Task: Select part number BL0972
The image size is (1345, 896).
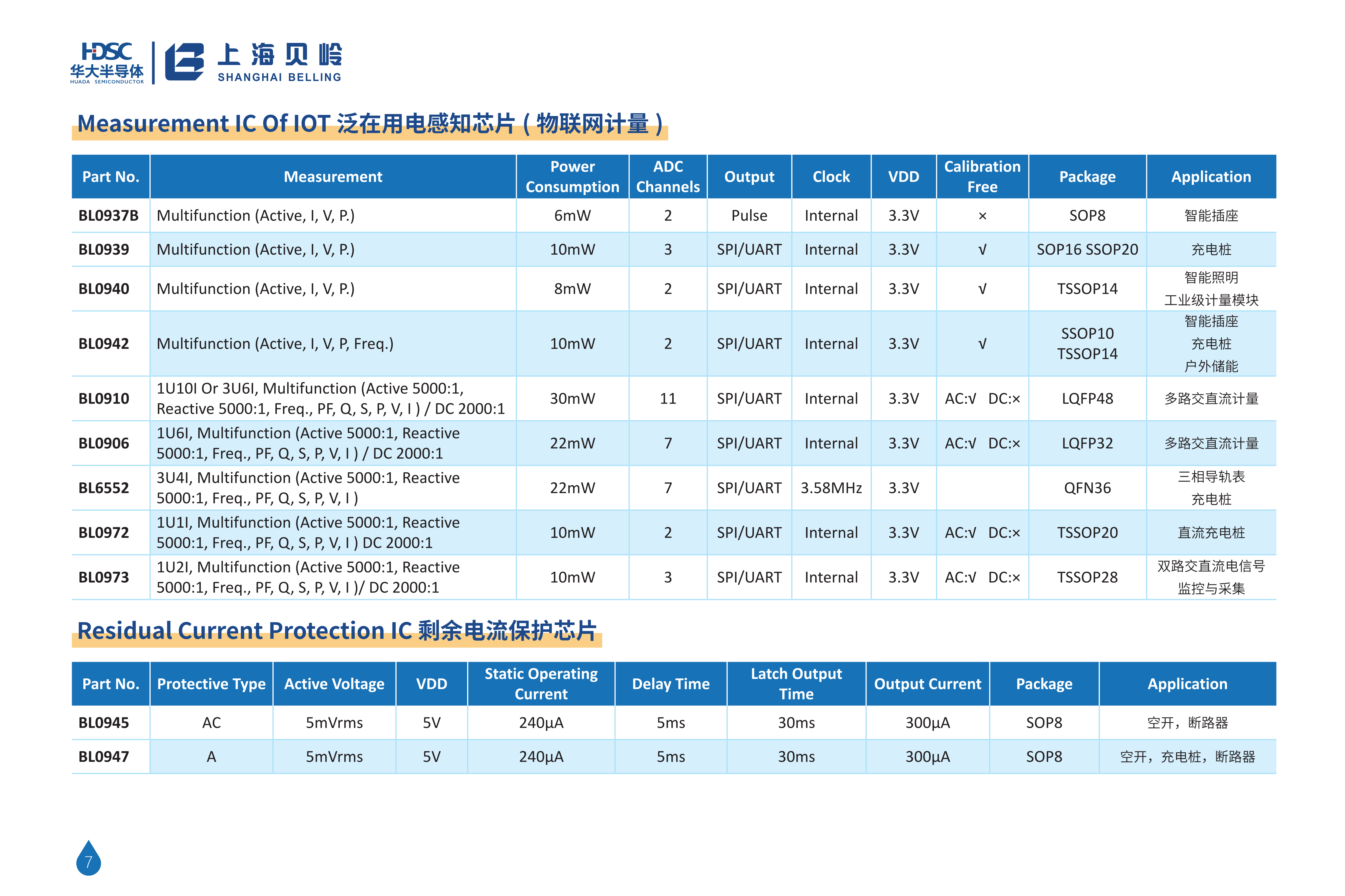Action: (103, 532)
